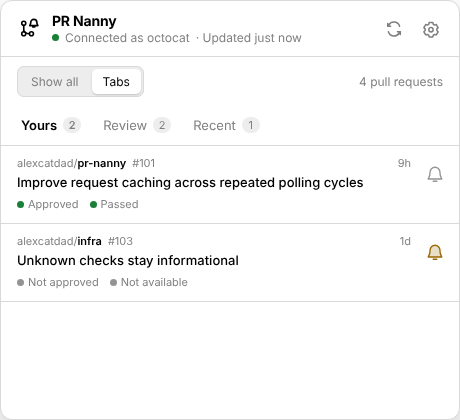460x420 pixels.
Task: Click the #103 PR number
Action: coord(120,241)
